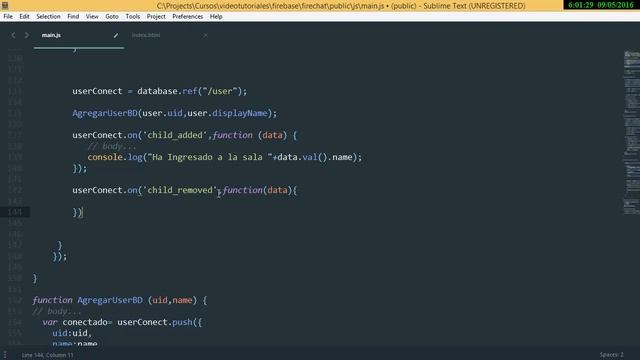
Task: Open the Selection menu
Action: (x=48, y=16)
